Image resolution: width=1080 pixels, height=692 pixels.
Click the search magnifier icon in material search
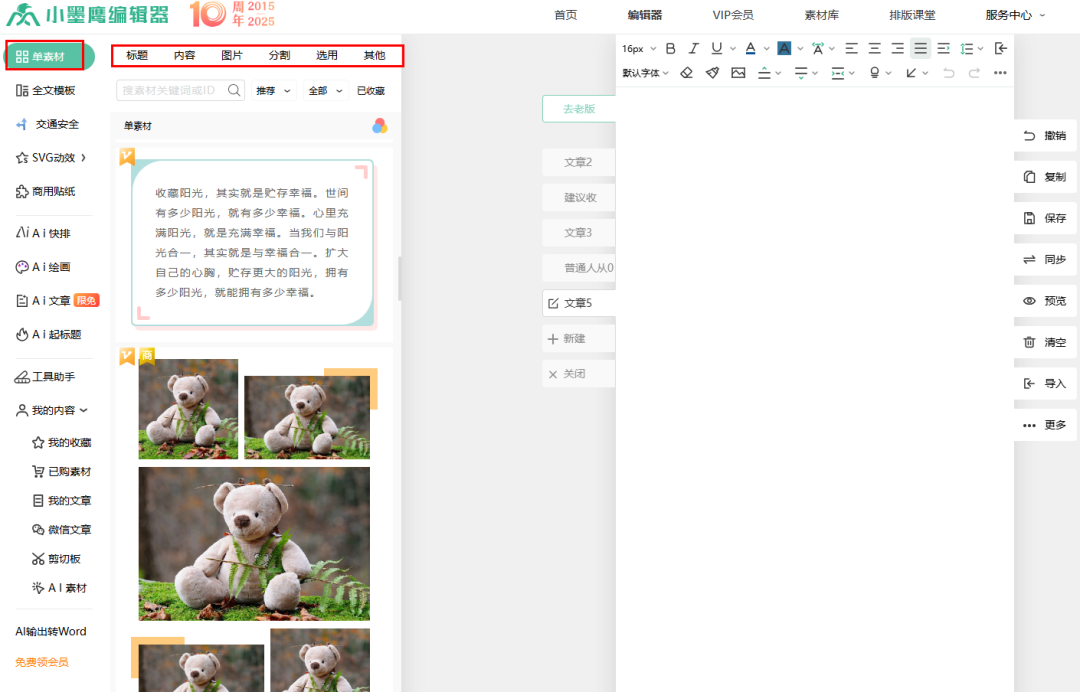pyautogui.click(x=235, y=90)
